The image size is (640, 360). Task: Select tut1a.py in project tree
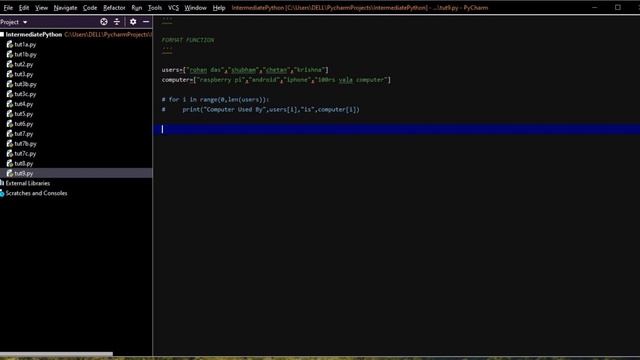[x=25, y=44]
